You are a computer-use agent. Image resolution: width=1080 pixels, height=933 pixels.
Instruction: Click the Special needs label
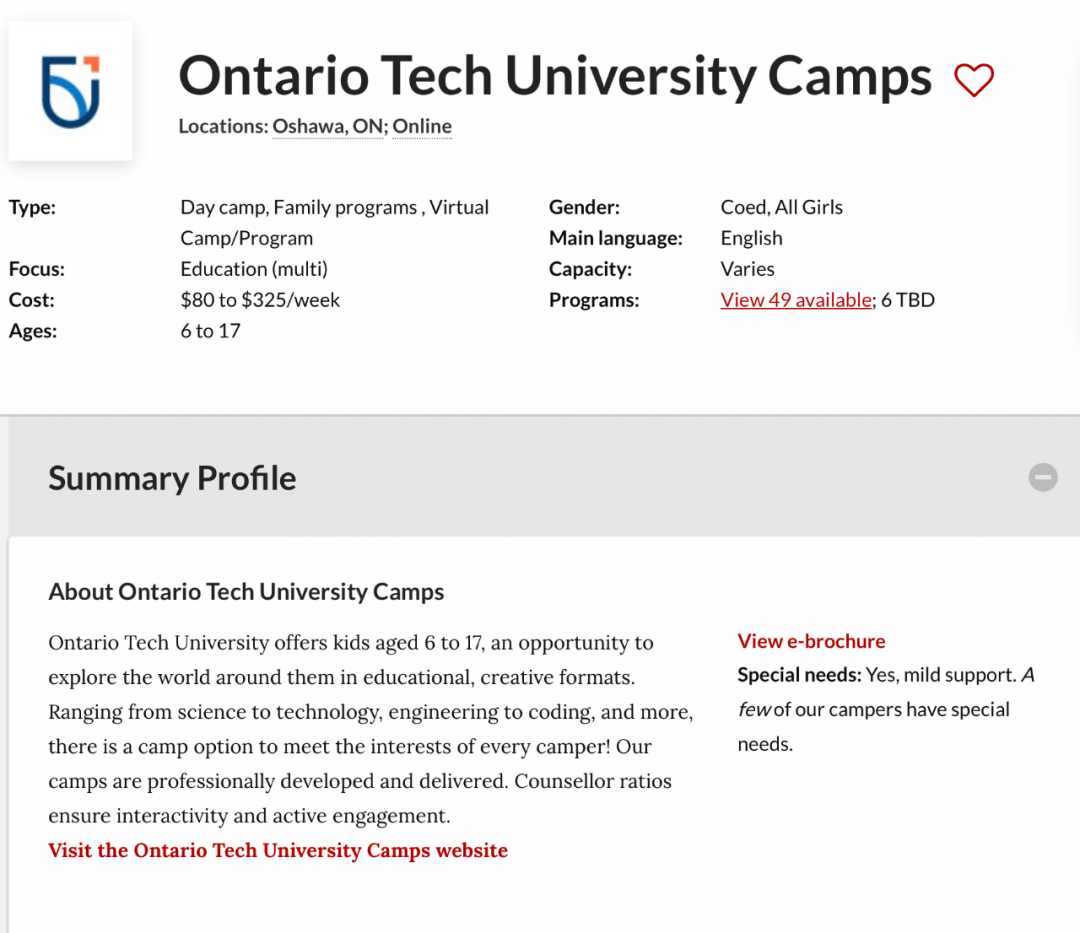[x=799, y=675]
